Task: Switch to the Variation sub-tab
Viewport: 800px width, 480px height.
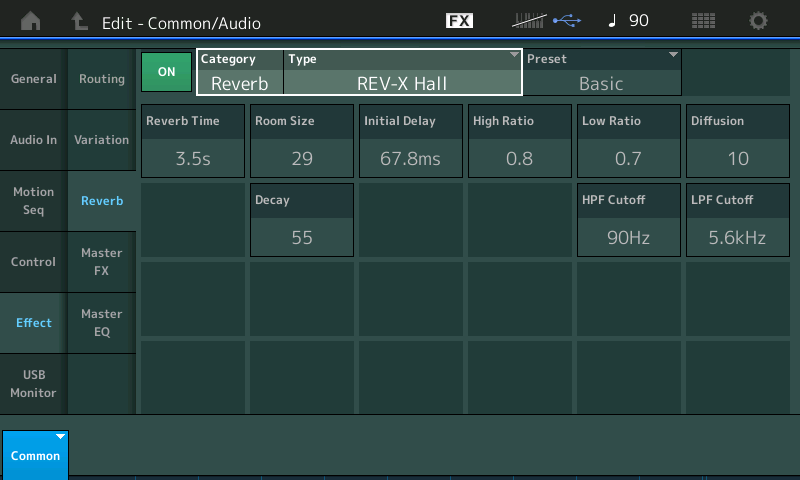Action: [x=102, y=140]
